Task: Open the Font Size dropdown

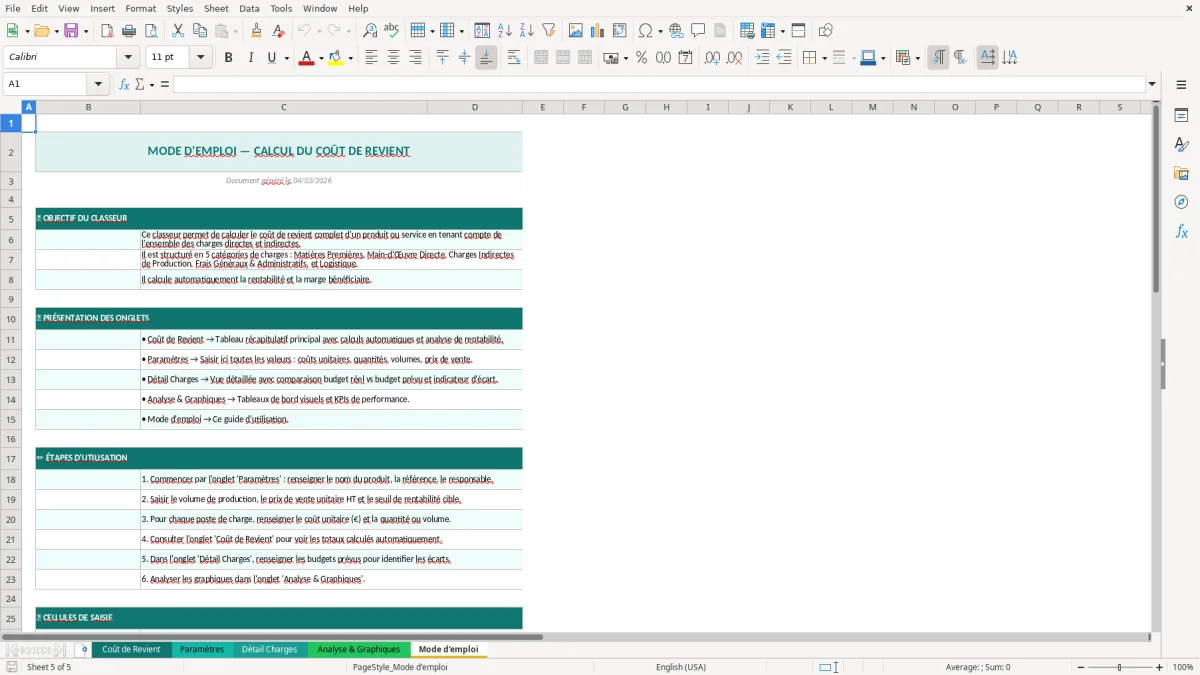Action: (201, 58)
